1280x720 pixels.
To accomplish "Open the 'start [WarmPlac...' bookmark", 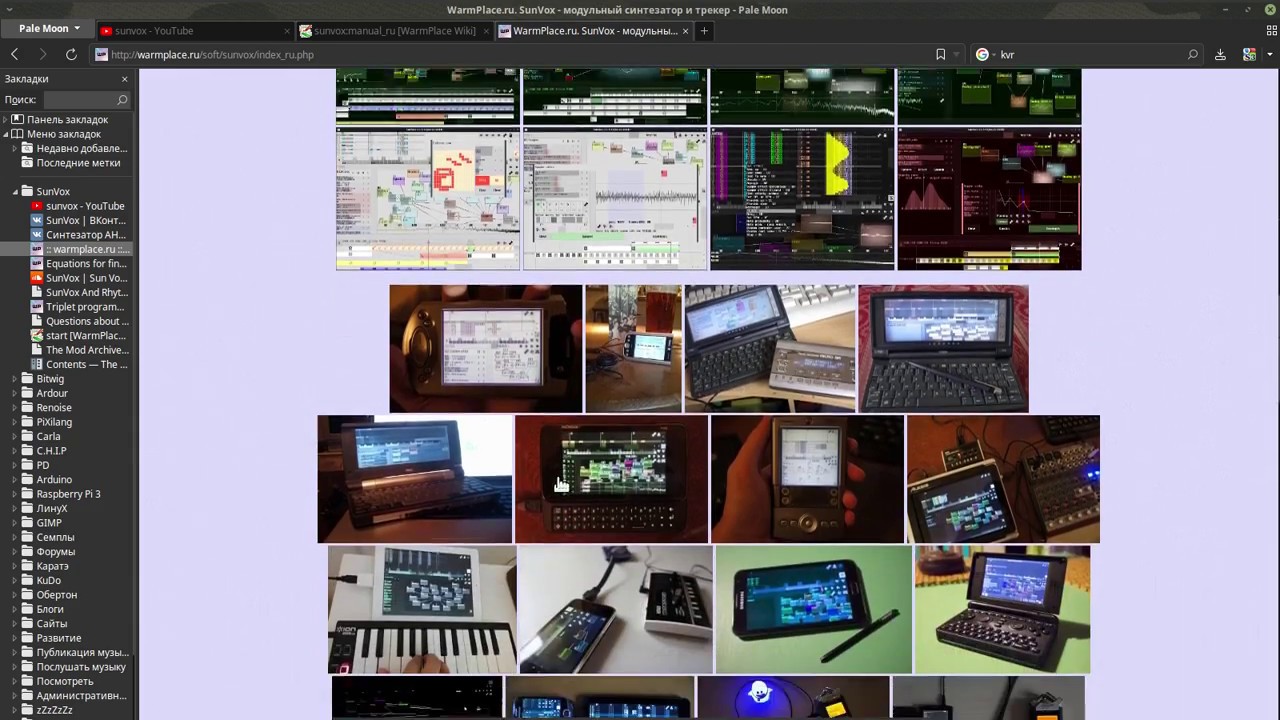I will (78, 336).
